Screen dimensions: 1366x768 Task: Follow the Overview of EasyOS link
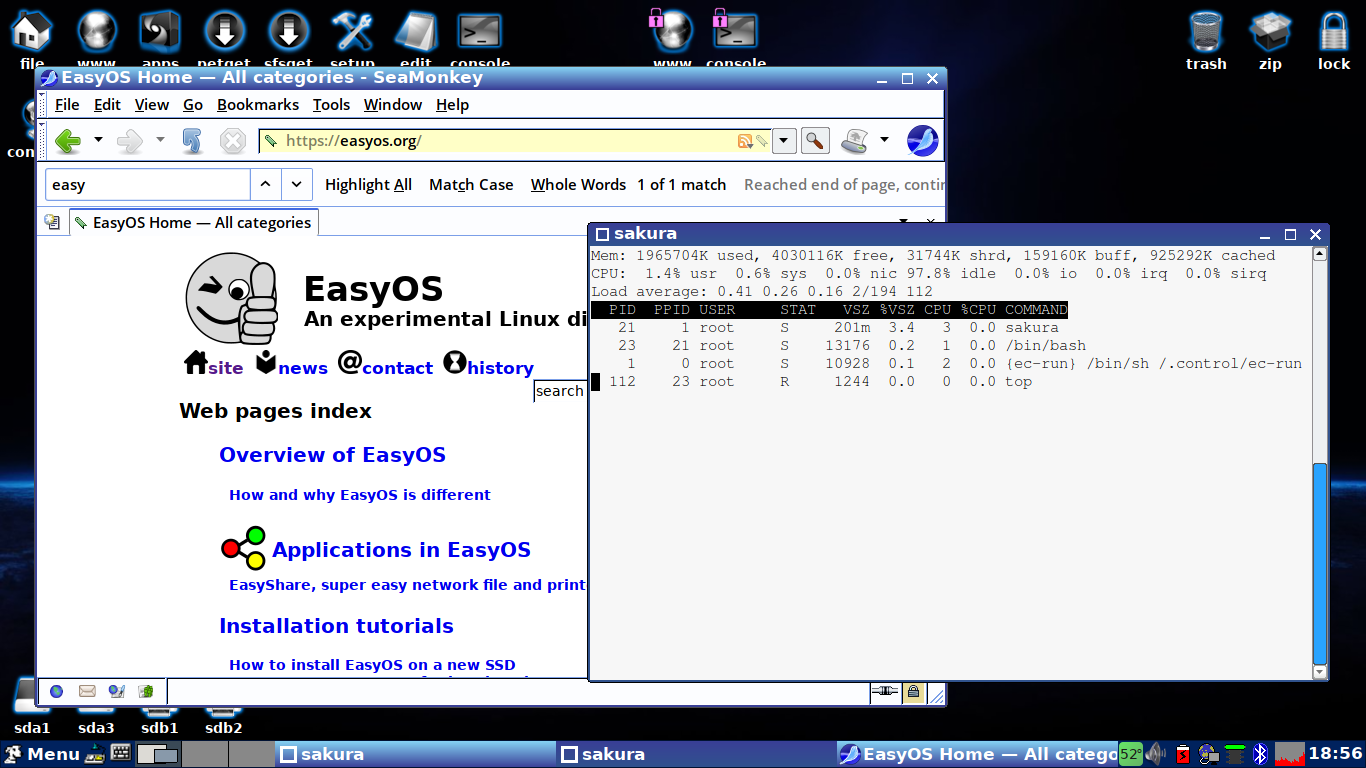click(x=332, y=455)
